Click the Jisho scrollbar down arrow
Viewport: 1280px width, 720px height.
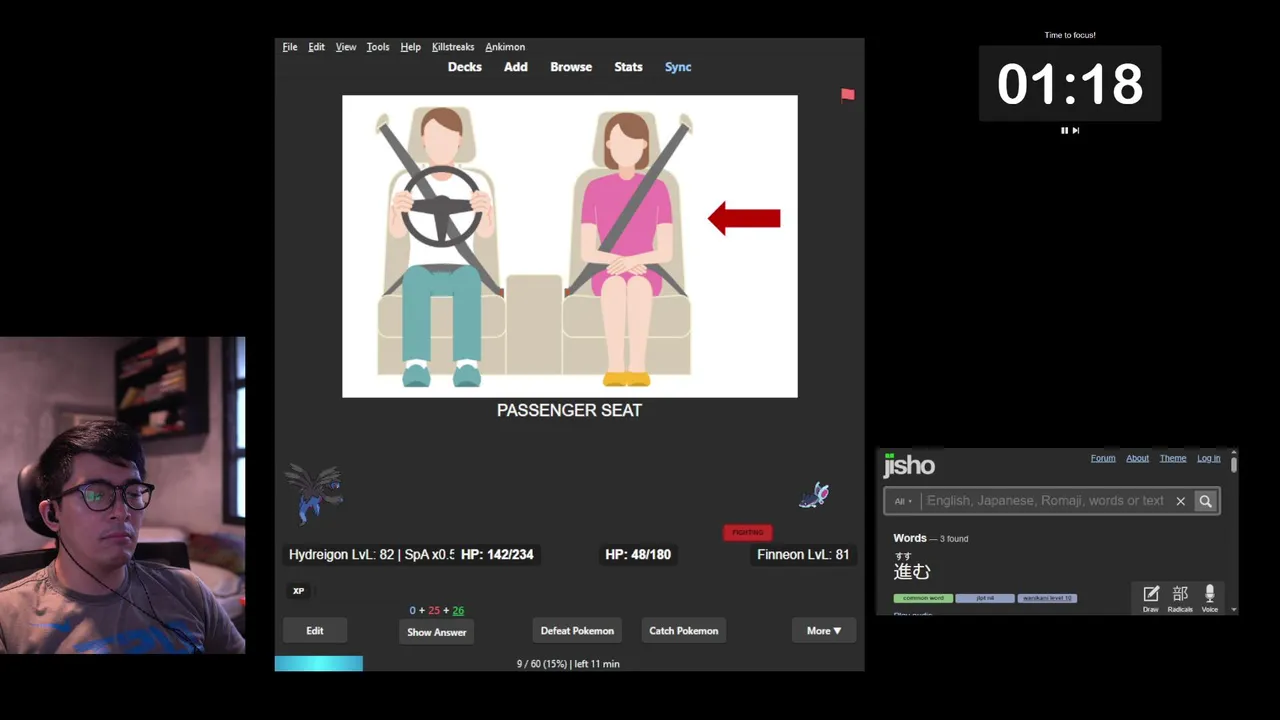point(1234,609)
